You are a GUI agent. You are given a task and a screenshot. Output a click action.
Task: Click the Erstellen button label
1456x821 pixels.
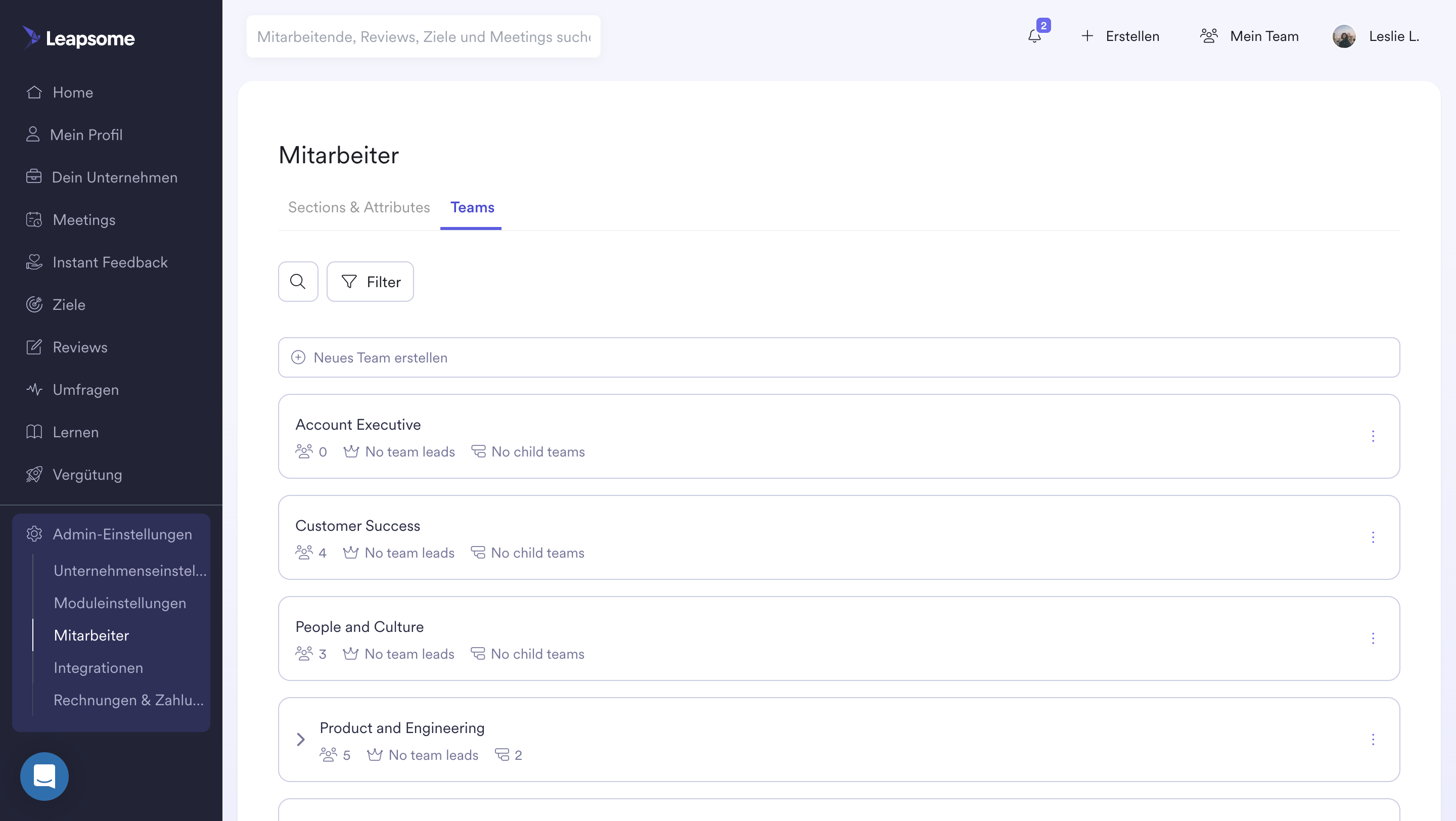[1132, 36]
